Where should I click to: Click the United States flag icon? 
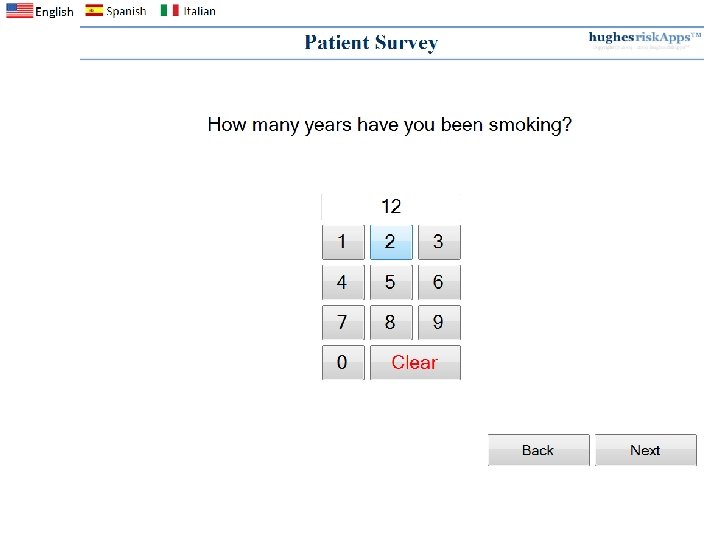20,11
